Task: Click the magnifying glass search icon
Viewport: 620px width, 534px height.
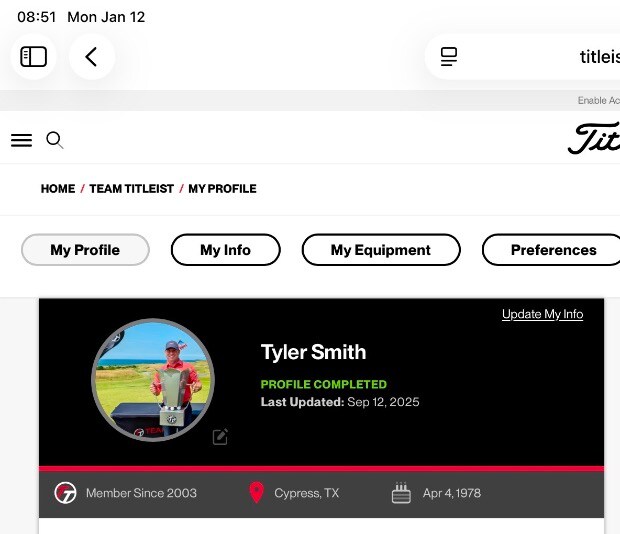Action: click(55, 141)
